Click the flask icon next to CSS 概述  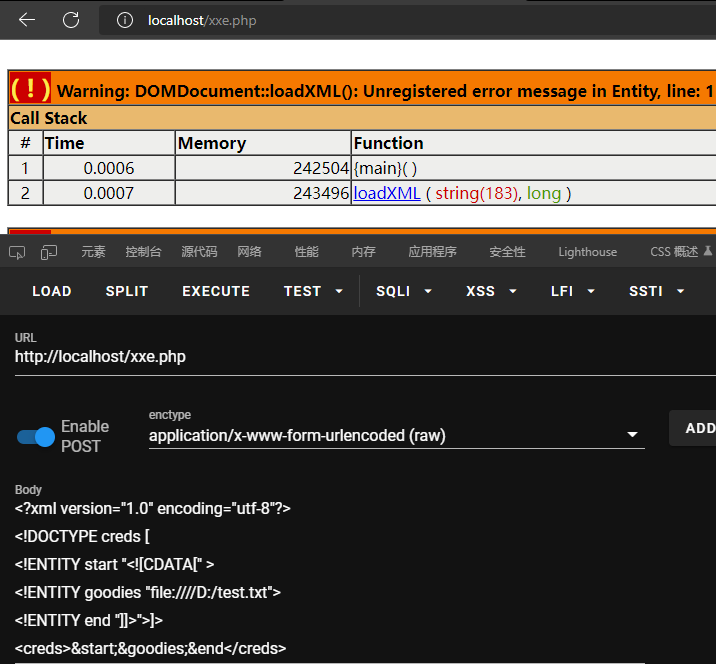pyautogui.click(x=708, y=251)
